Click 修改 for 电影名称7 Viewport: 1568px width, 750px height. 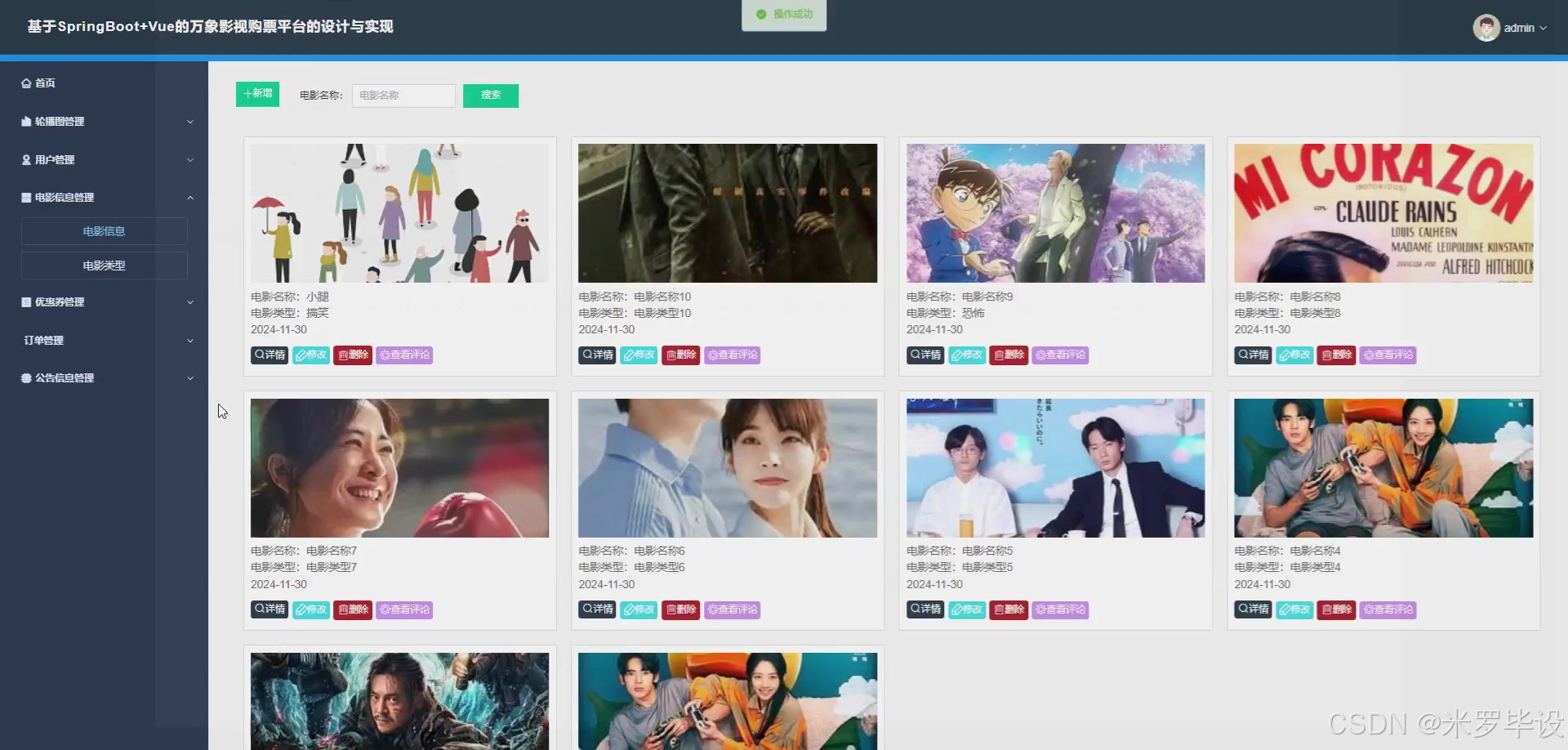click(311, 609)
